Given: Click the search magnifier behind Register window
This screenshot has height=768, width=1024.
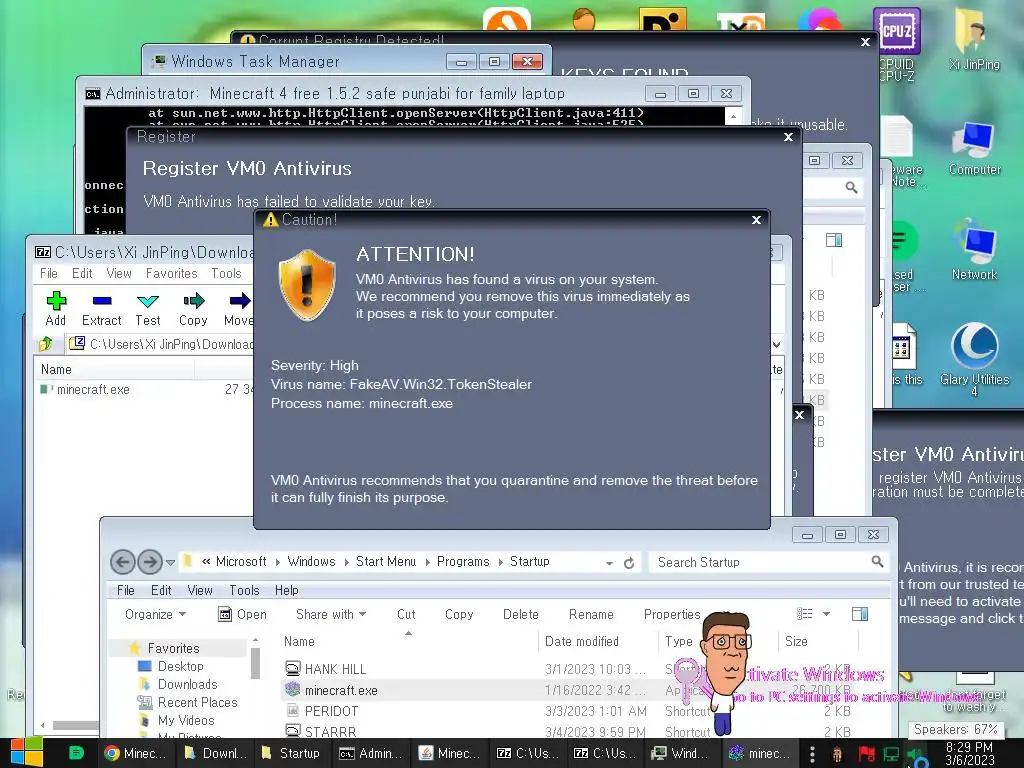Looking at the screenshot, I should point(851,187).
